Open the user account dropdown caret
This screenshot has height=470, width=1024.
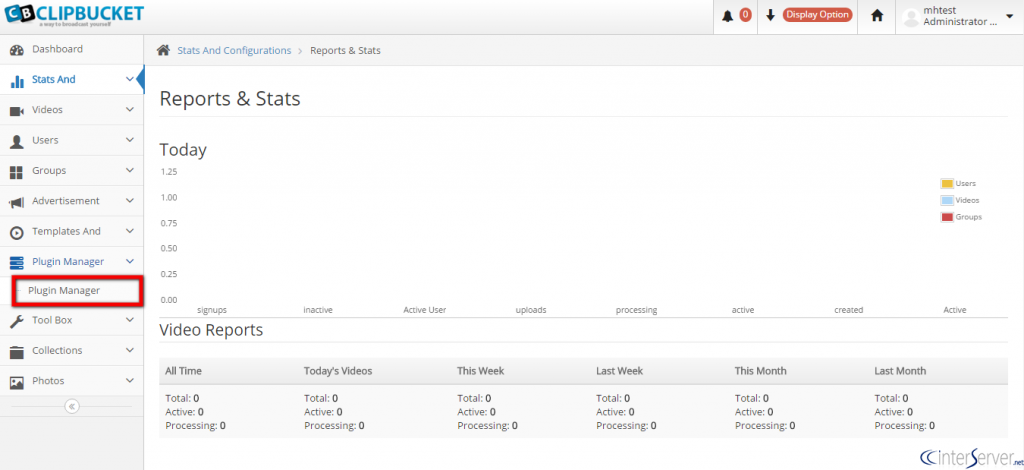coord(1010,16)
